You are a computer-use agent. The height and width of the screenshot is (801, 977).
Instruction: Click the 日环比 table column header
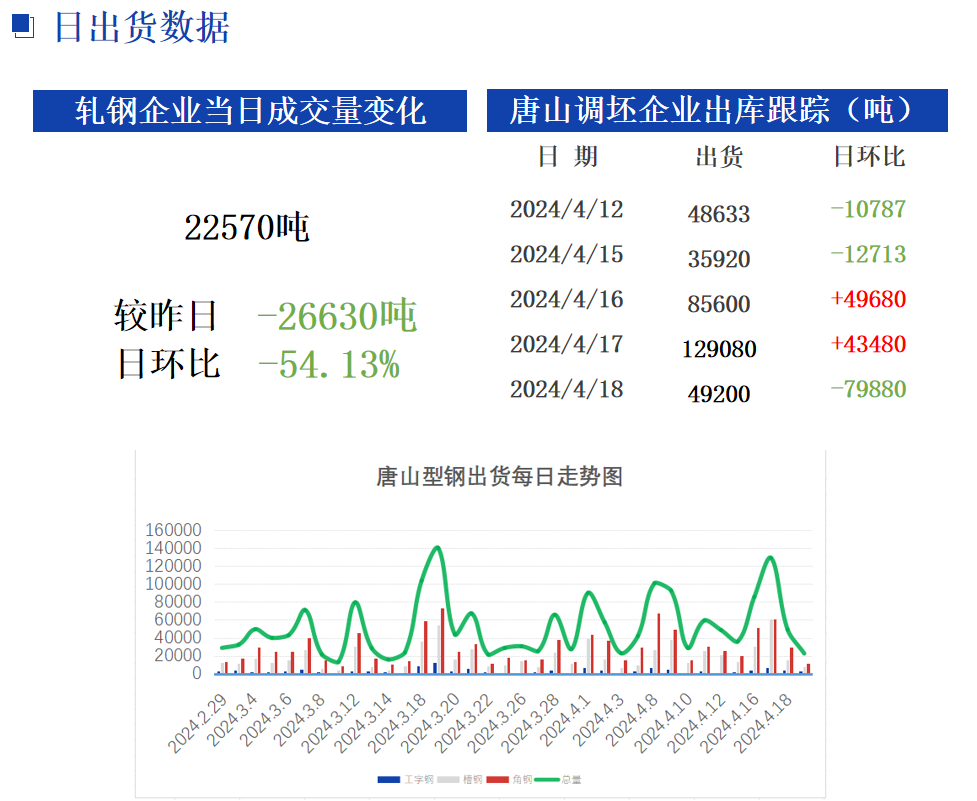[868, 157]
